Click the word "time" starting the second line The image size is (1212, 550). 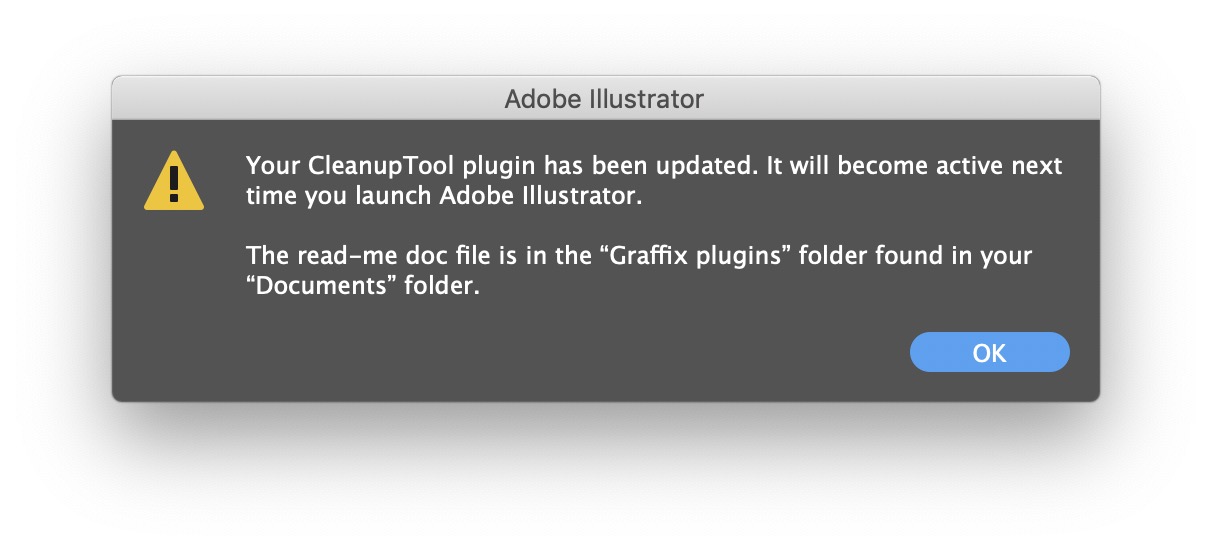269,196
